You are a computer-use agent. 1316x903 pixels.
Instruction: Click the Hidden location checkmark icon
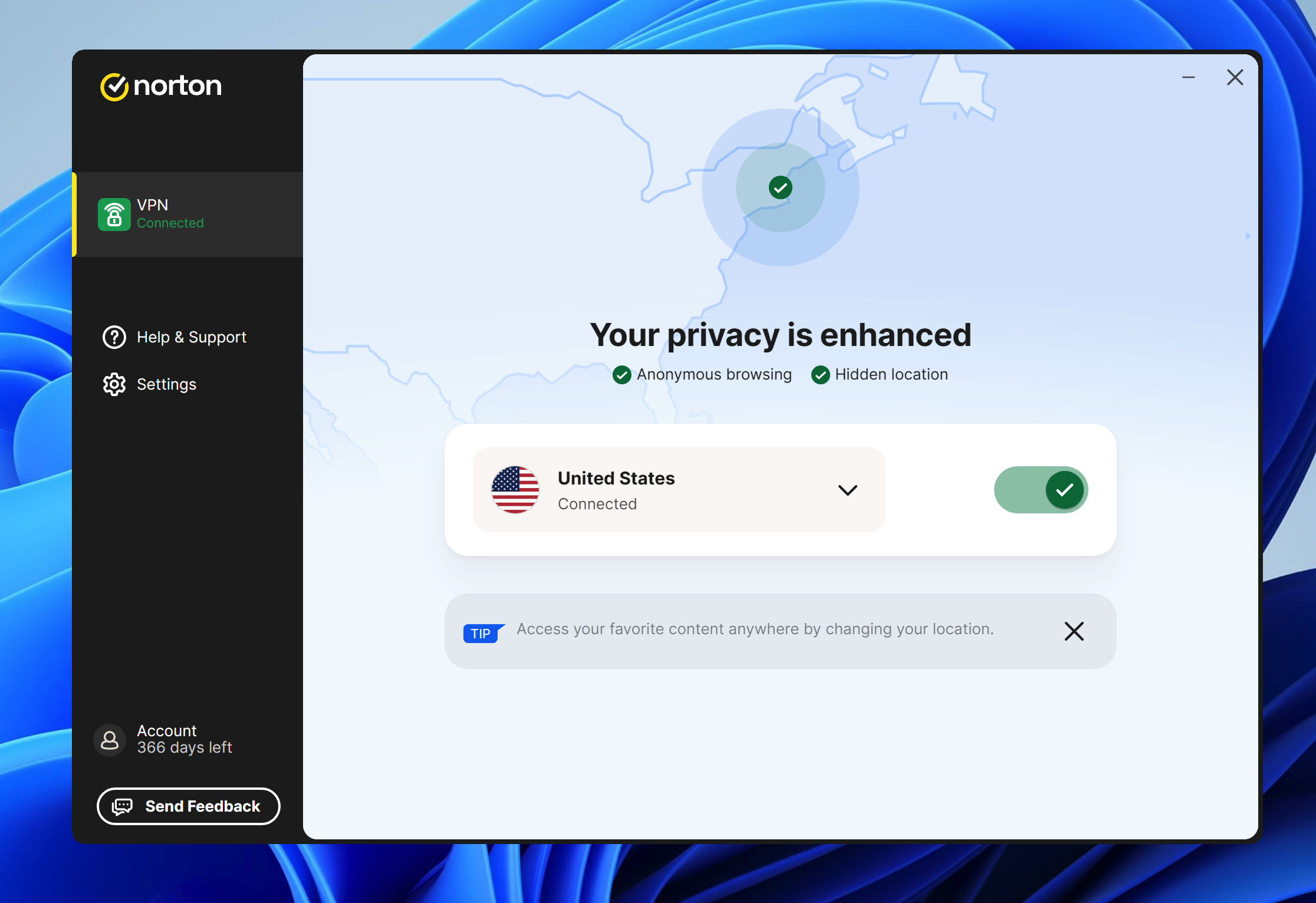pyautogui.click(x=820, y=374)
